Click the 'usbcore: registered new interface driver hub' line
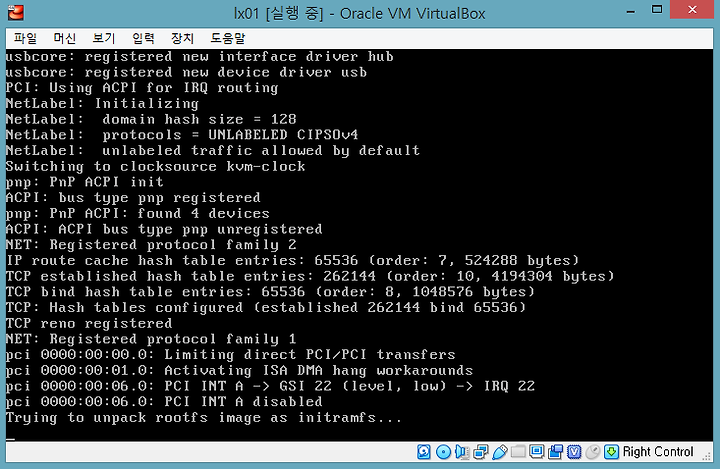 point(199,57)
